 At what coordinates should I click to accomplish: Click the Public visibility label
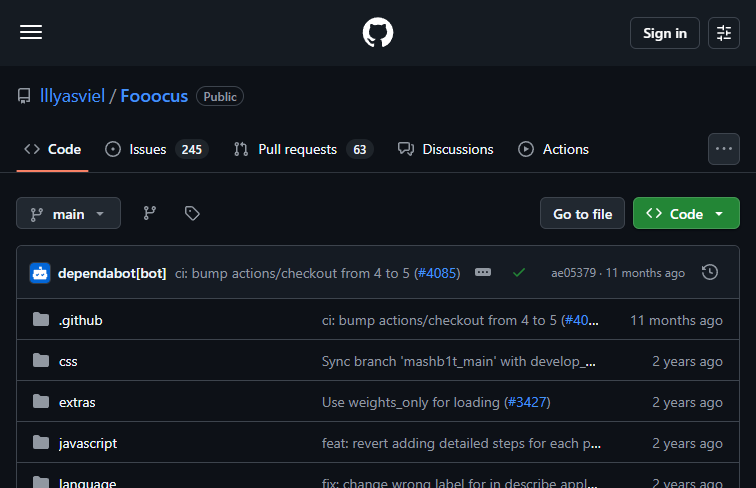220,96
